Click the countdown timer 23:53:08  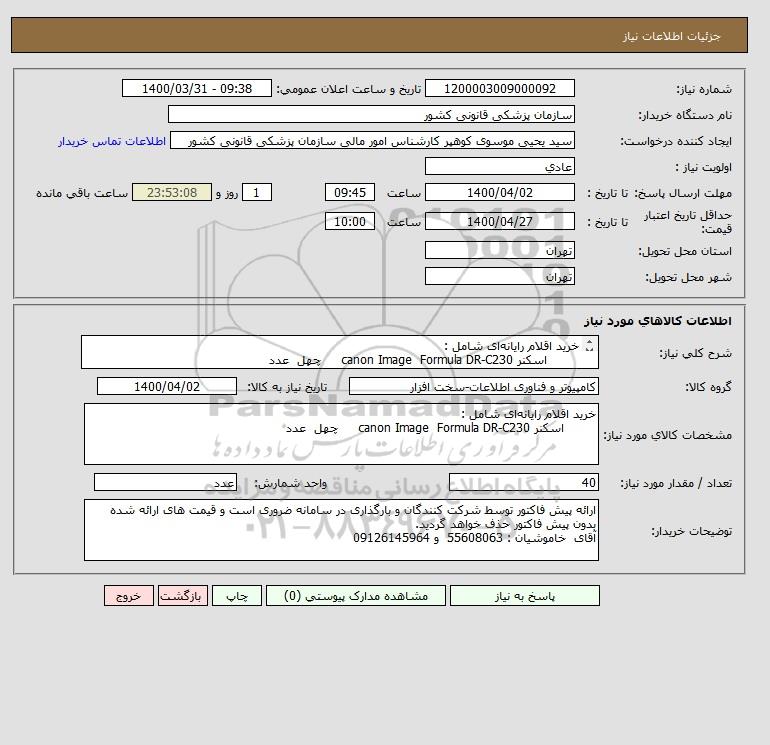point(172,193)
